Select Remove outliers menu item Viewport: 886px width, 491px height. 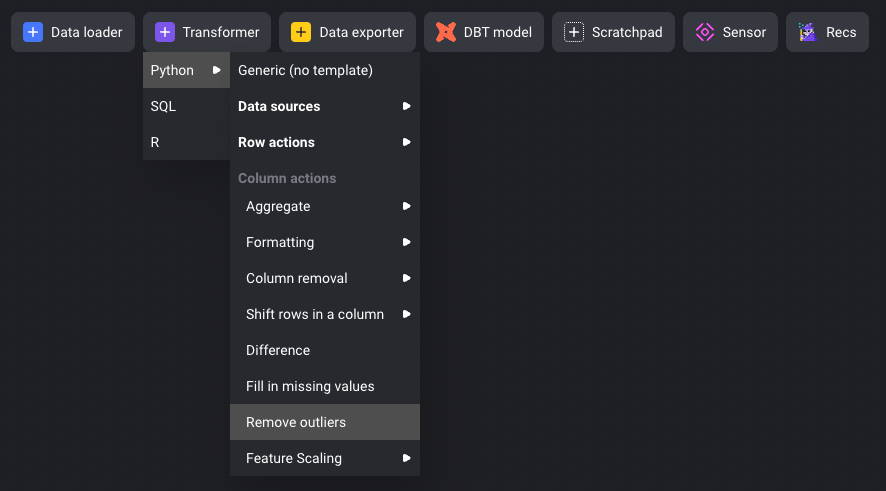pos(325,422)
